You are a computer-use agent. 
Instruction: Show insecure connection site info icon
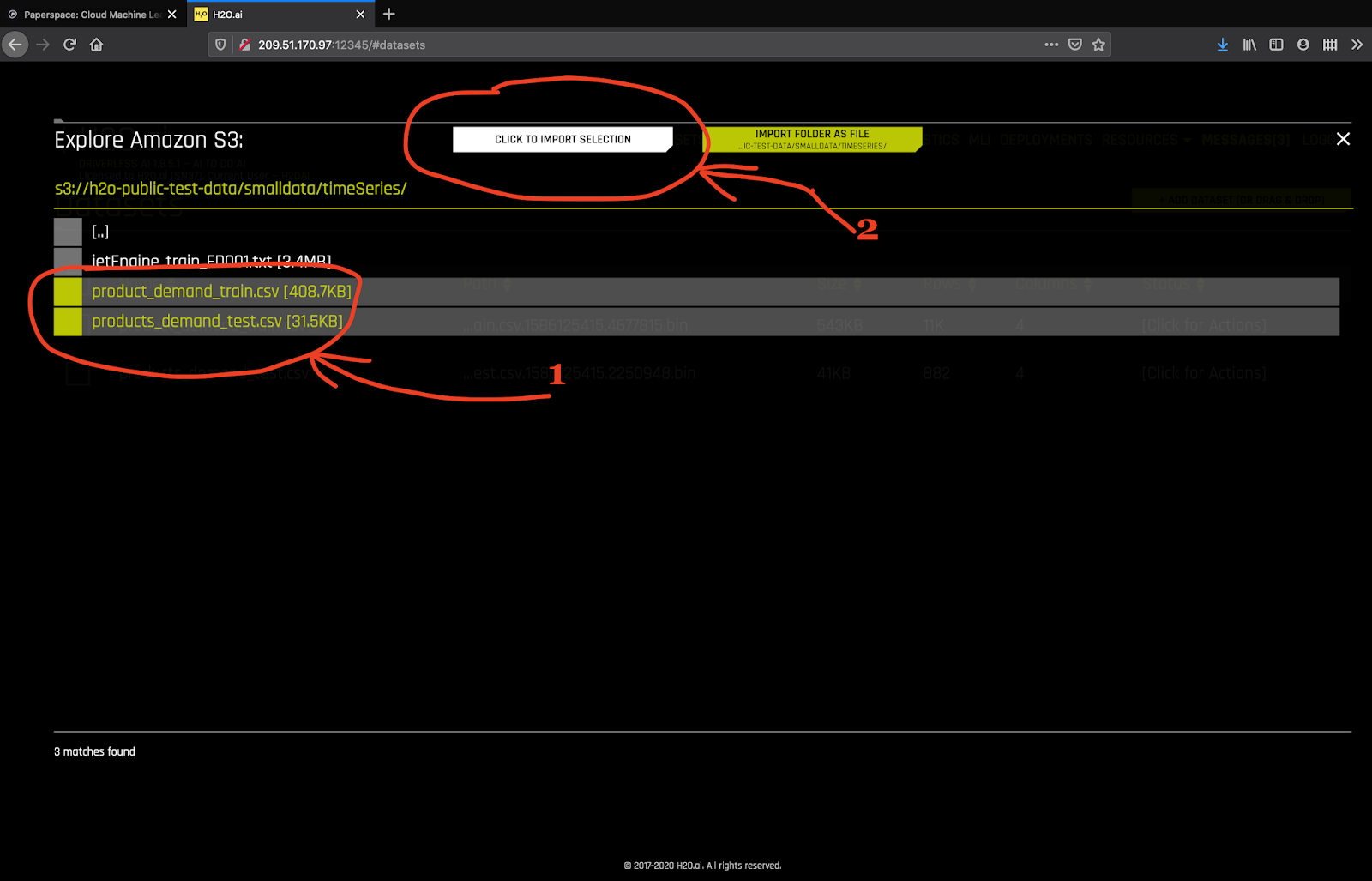tap(244, 45)
